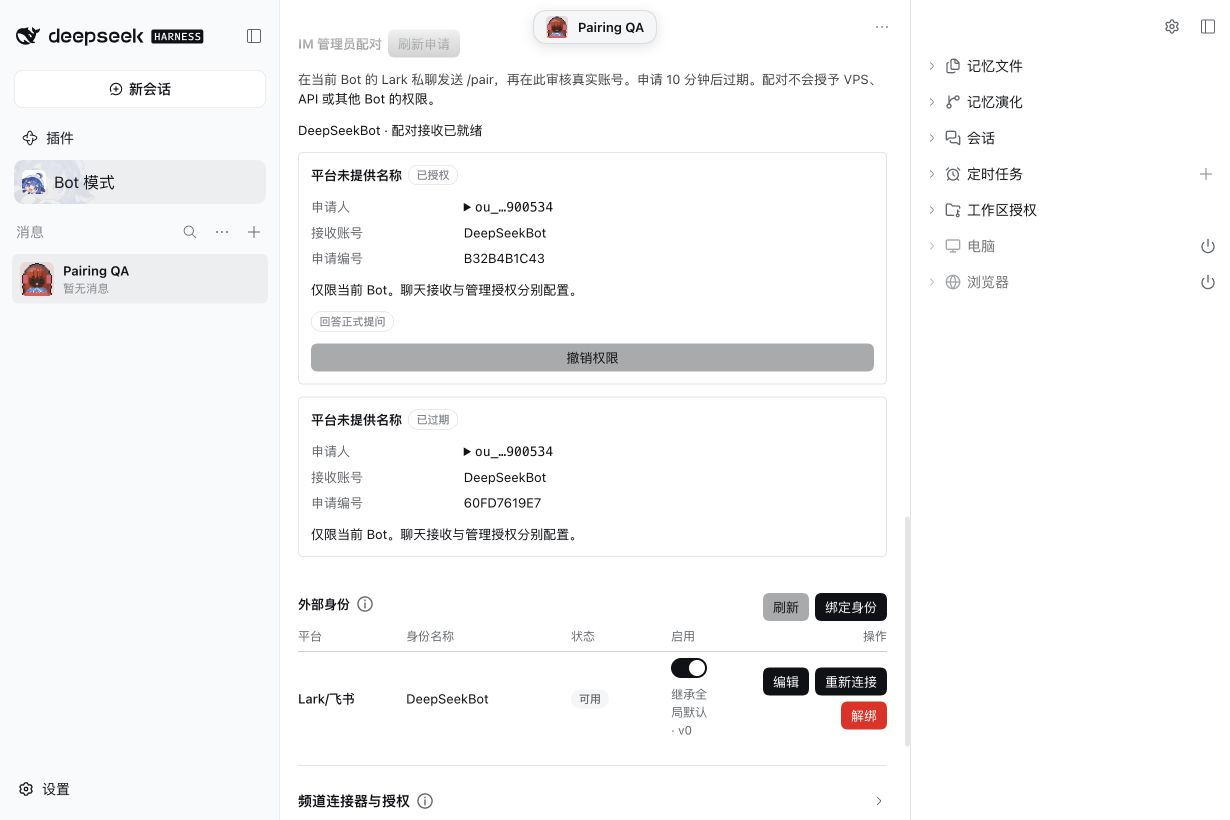1230x820 pixels.
Task: Click application number B32B4B1C43
Action: pyautogui.click(x=504, y=259)
